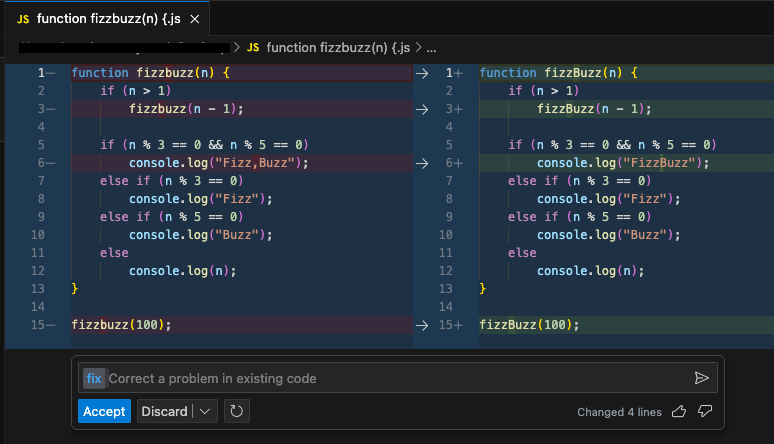This screenshot has width=774, height=444.
Task: Discard the proposed changes
Action: point(164,411)
